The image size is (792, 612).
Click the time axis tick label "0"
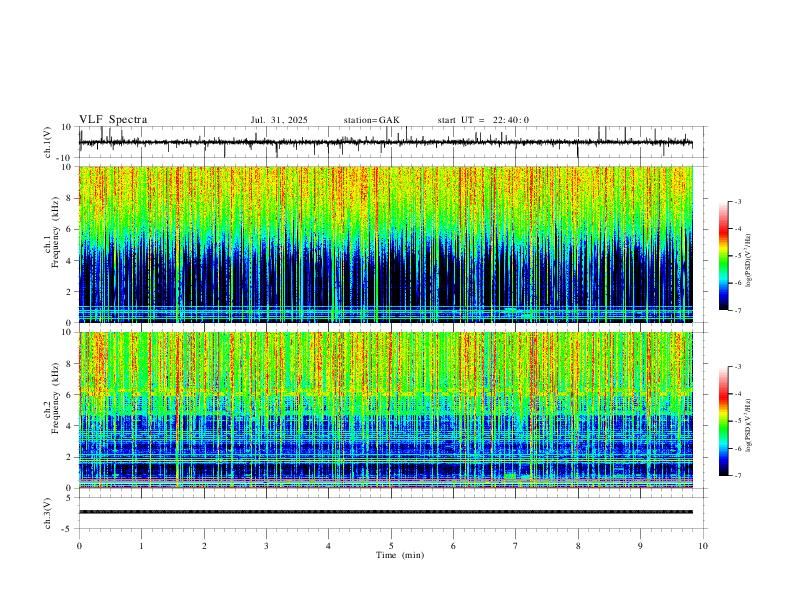[79, 546]
